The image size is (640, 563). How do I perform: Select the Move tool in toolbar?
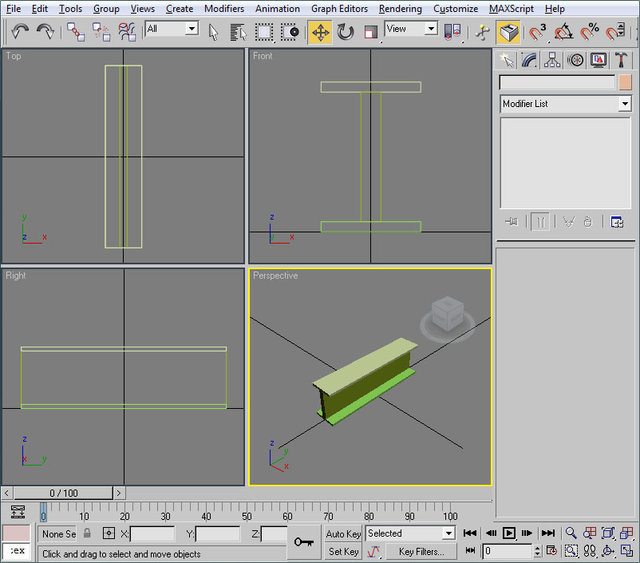(x=320, y=32)
